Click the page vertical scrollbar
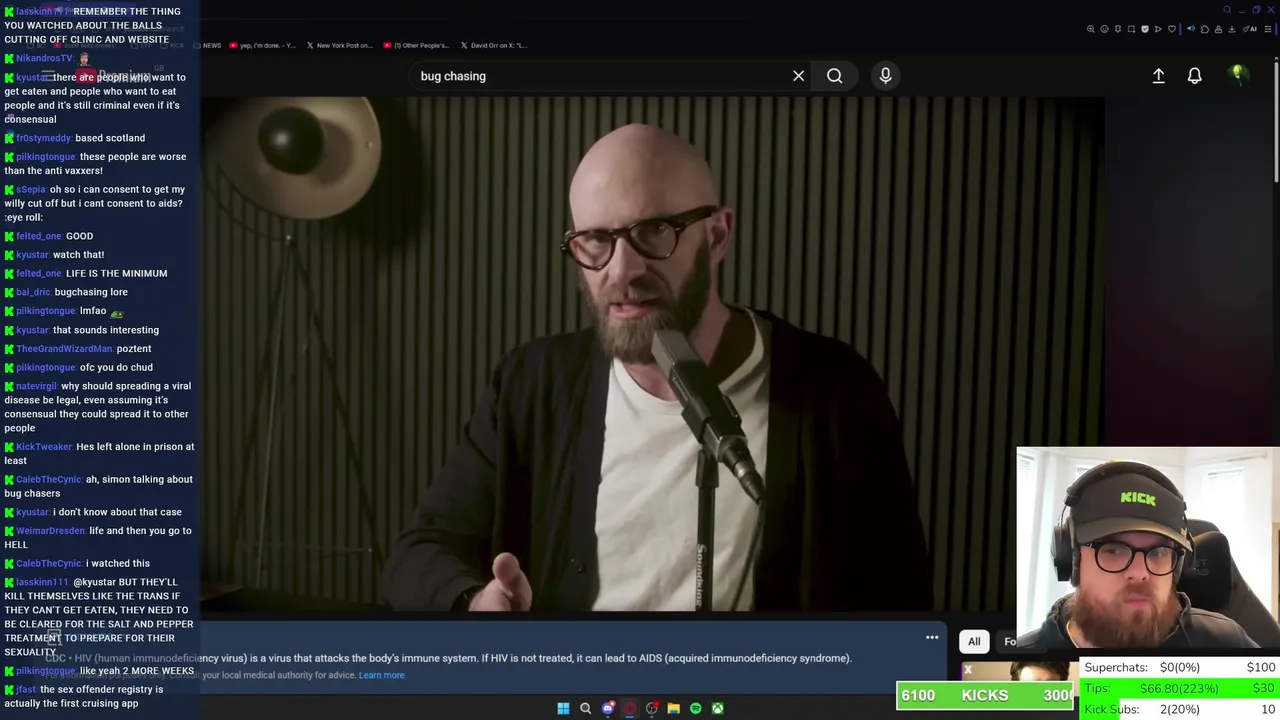This screenshot has height=720, width=1280. click(1276, 120)
